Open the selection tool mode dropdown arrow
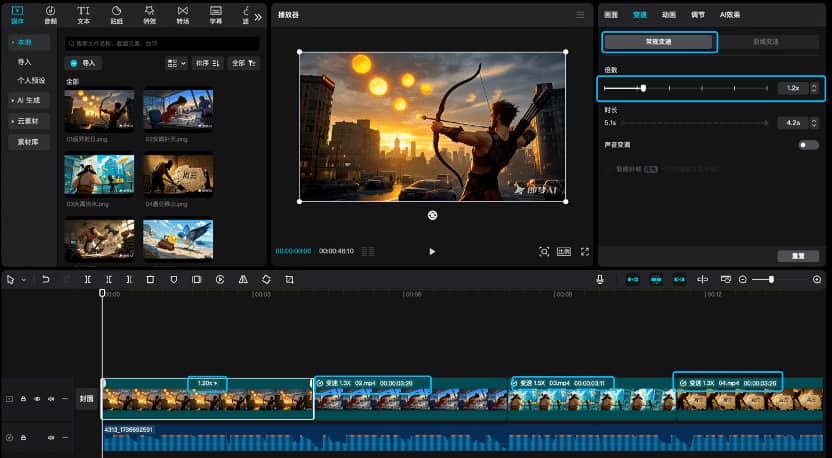The height and width of the screenshot is (458, 832). (24, 280)
